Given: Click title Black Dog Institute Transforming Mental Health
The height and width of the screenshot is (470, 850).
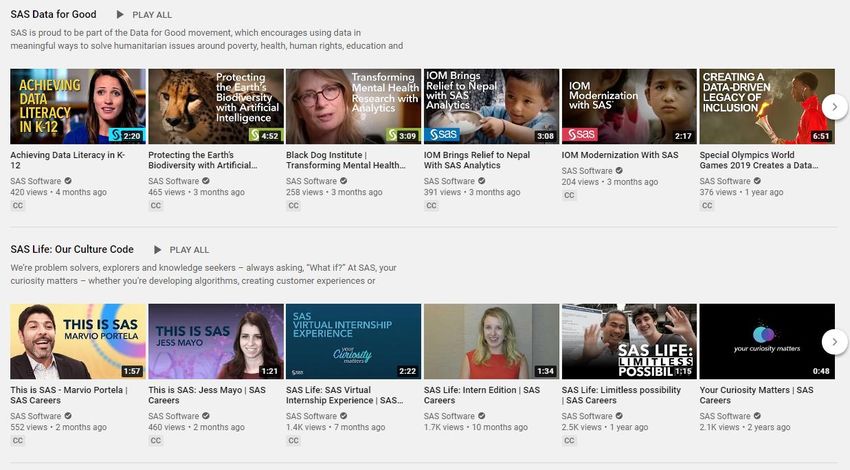Looking at the screenshot, I should point(346,160).
